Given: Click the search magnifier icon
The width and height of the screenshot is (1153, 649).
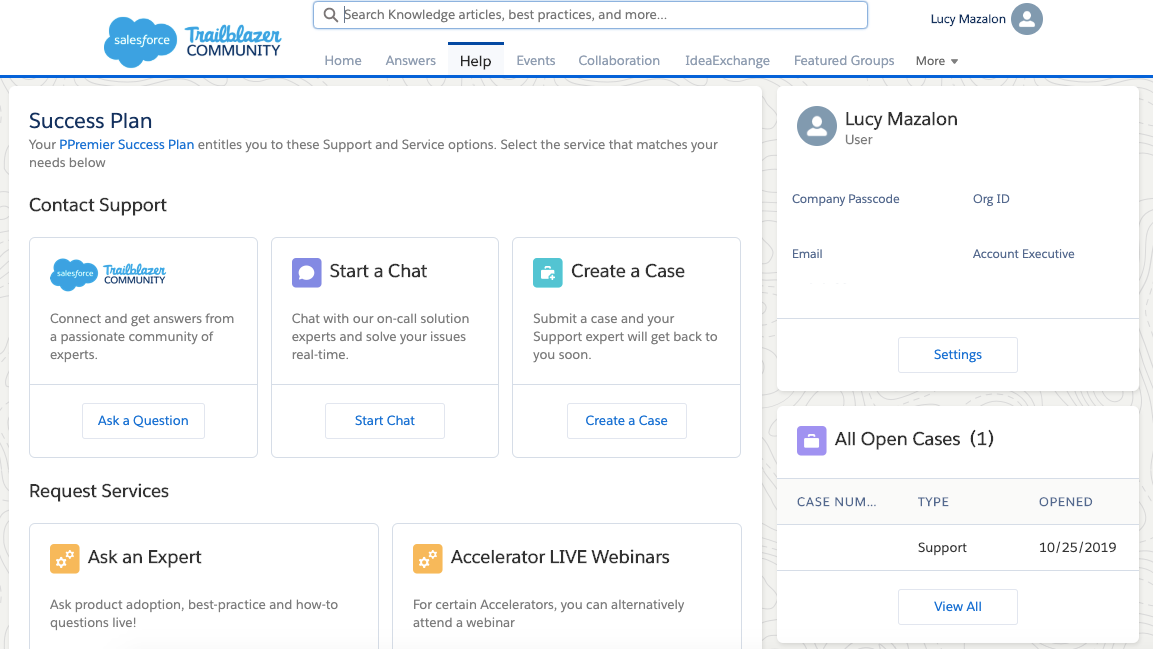Looking at the screenshot, I should [331, 15].
